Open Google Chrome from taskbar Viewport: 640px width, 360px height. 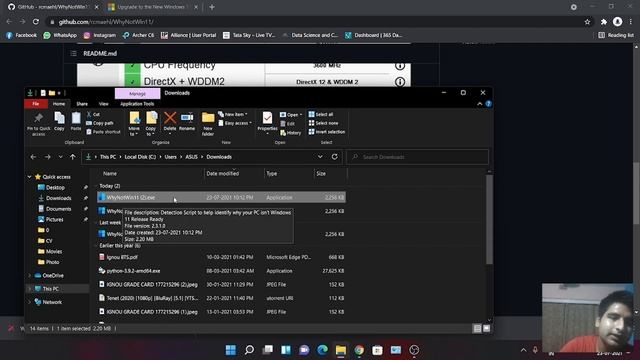click(x=359, y=350)
